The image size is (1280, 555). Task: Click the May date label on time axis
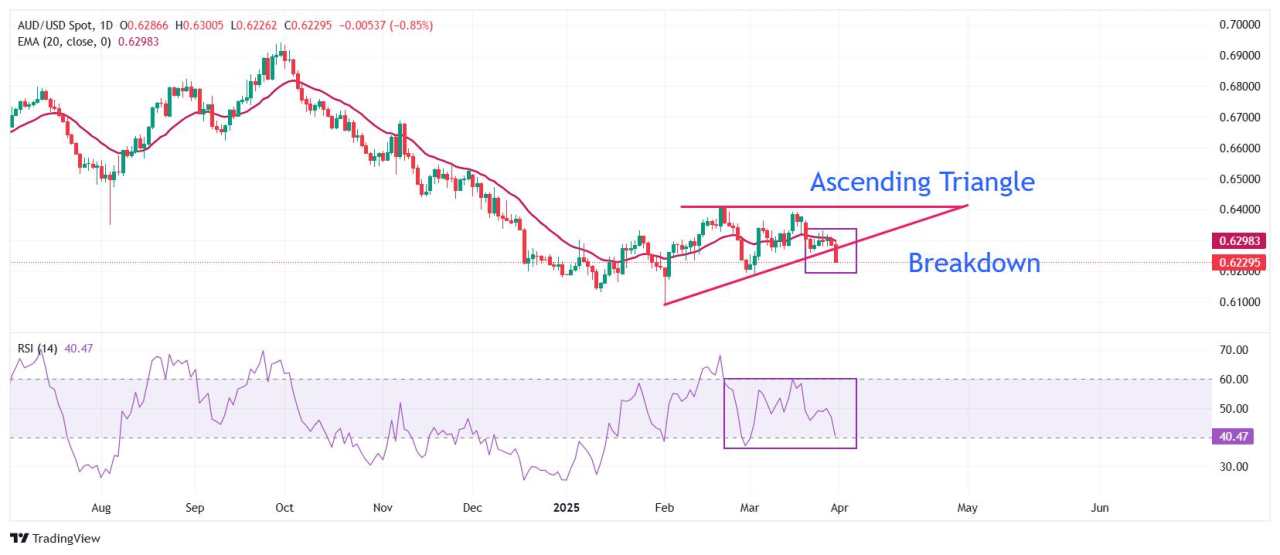[967, 508]
